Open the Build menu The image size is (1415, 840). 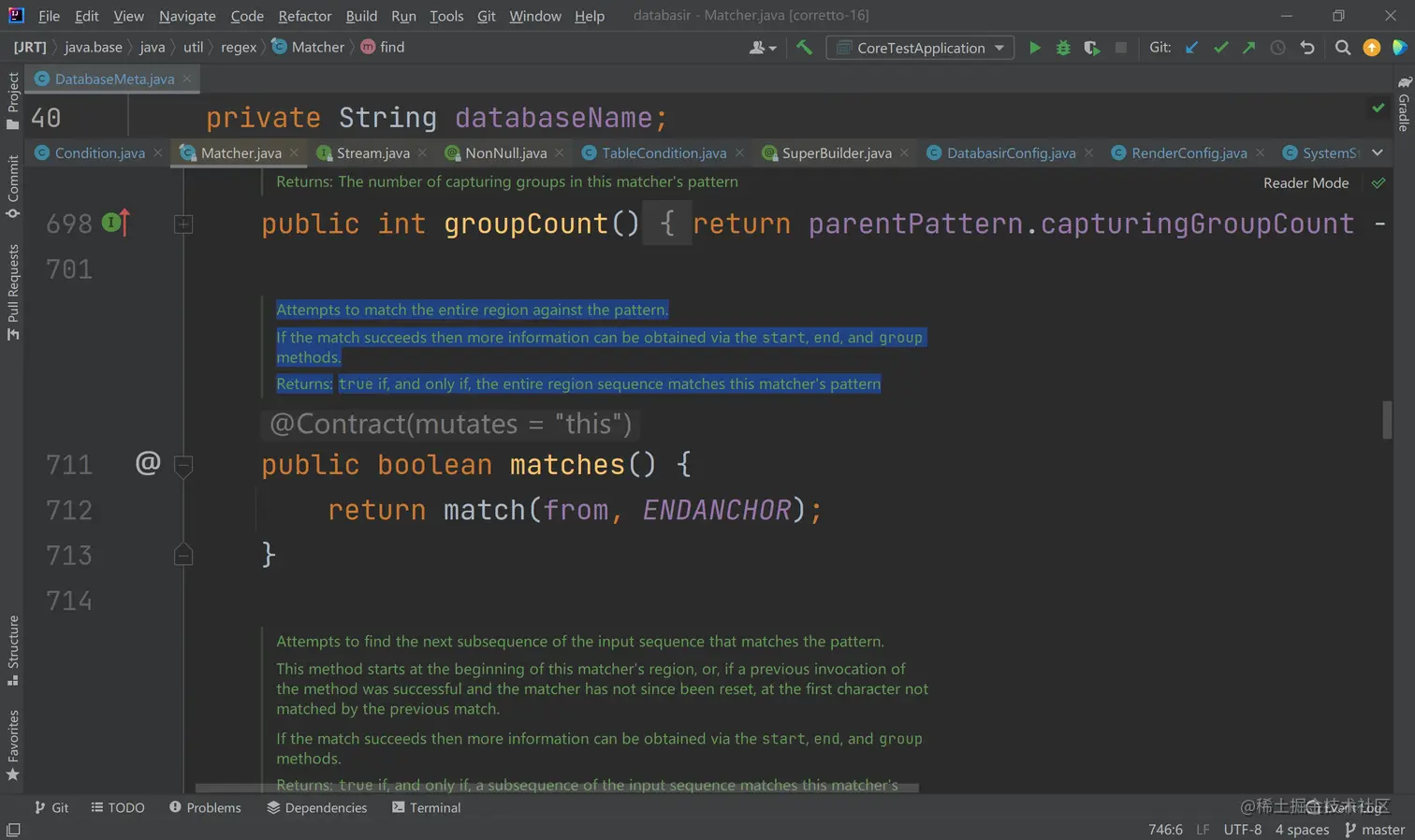coord(361,15)
